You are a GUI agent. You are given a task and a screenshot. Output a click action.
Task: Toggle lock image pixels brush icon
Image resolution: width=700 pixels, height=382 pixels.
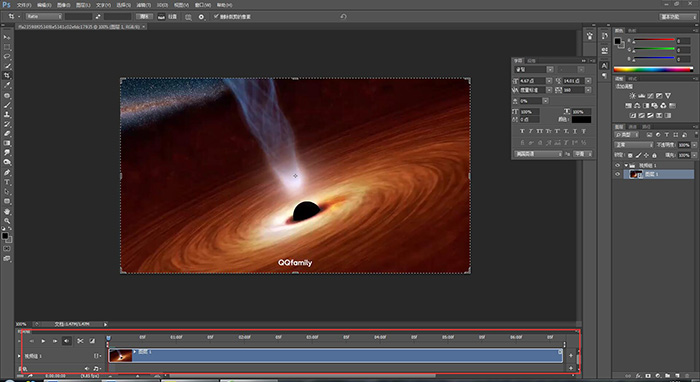click(638, 155)
